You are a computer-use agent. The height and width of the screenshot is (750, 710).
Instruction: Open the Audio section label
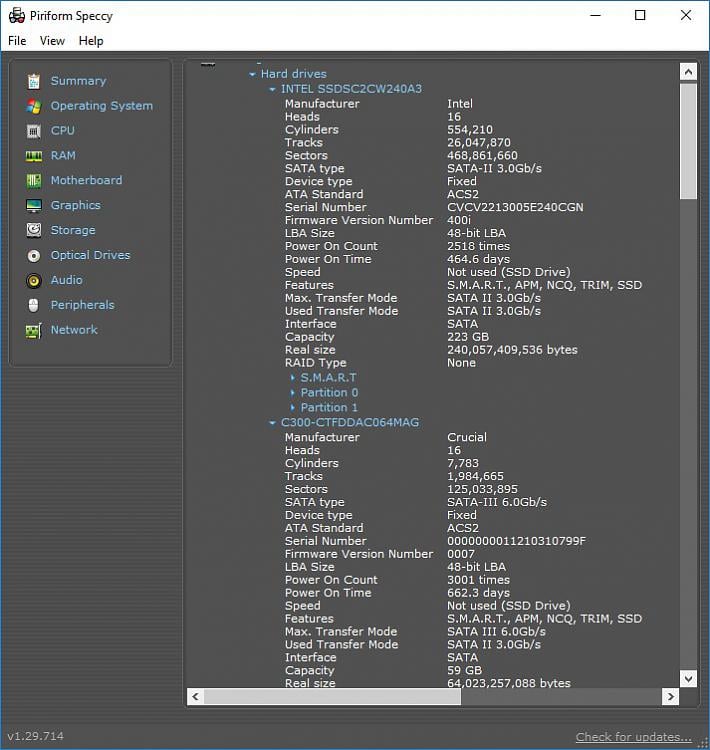pos(67,280)
